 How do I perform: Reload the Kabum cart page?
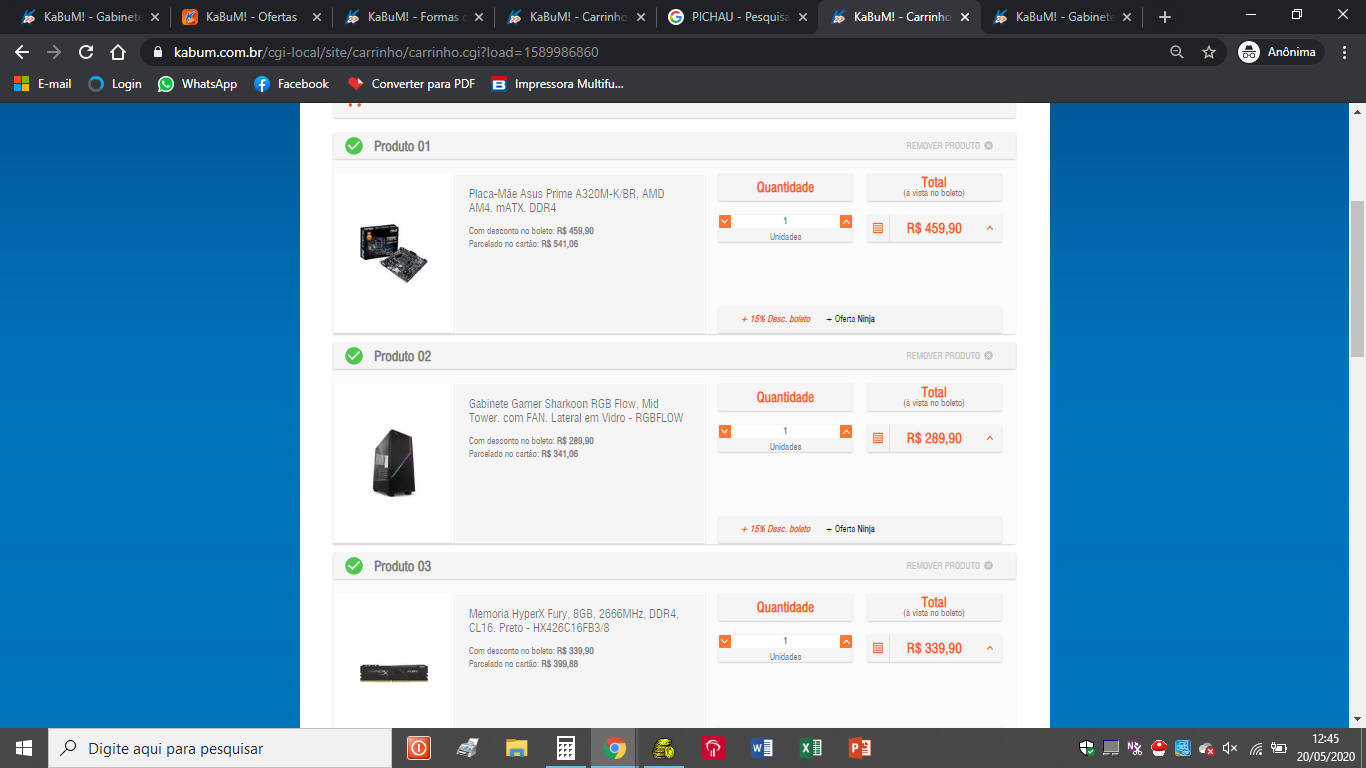click(86, 52)
